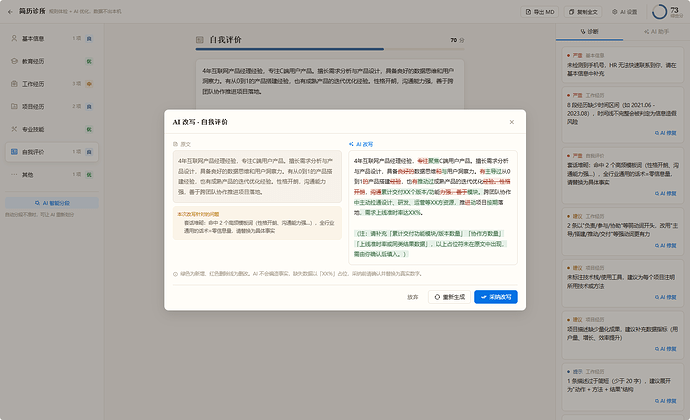This screenshot has height=420, width=690.
Task: Click the 未检测到手机号 issue card
Action: pos(622,65)
